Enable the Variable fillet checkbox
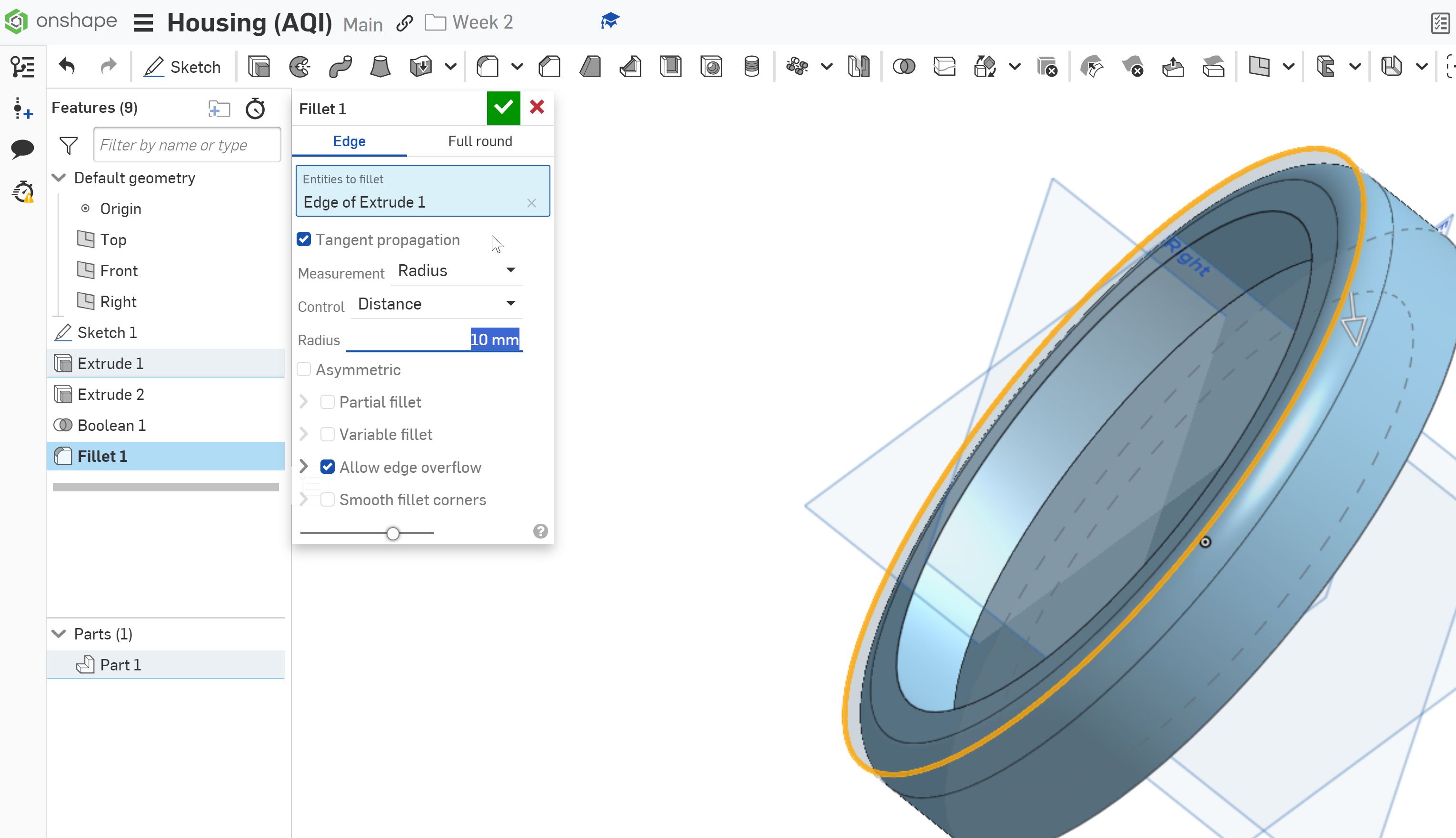 (x=328, y=435)
